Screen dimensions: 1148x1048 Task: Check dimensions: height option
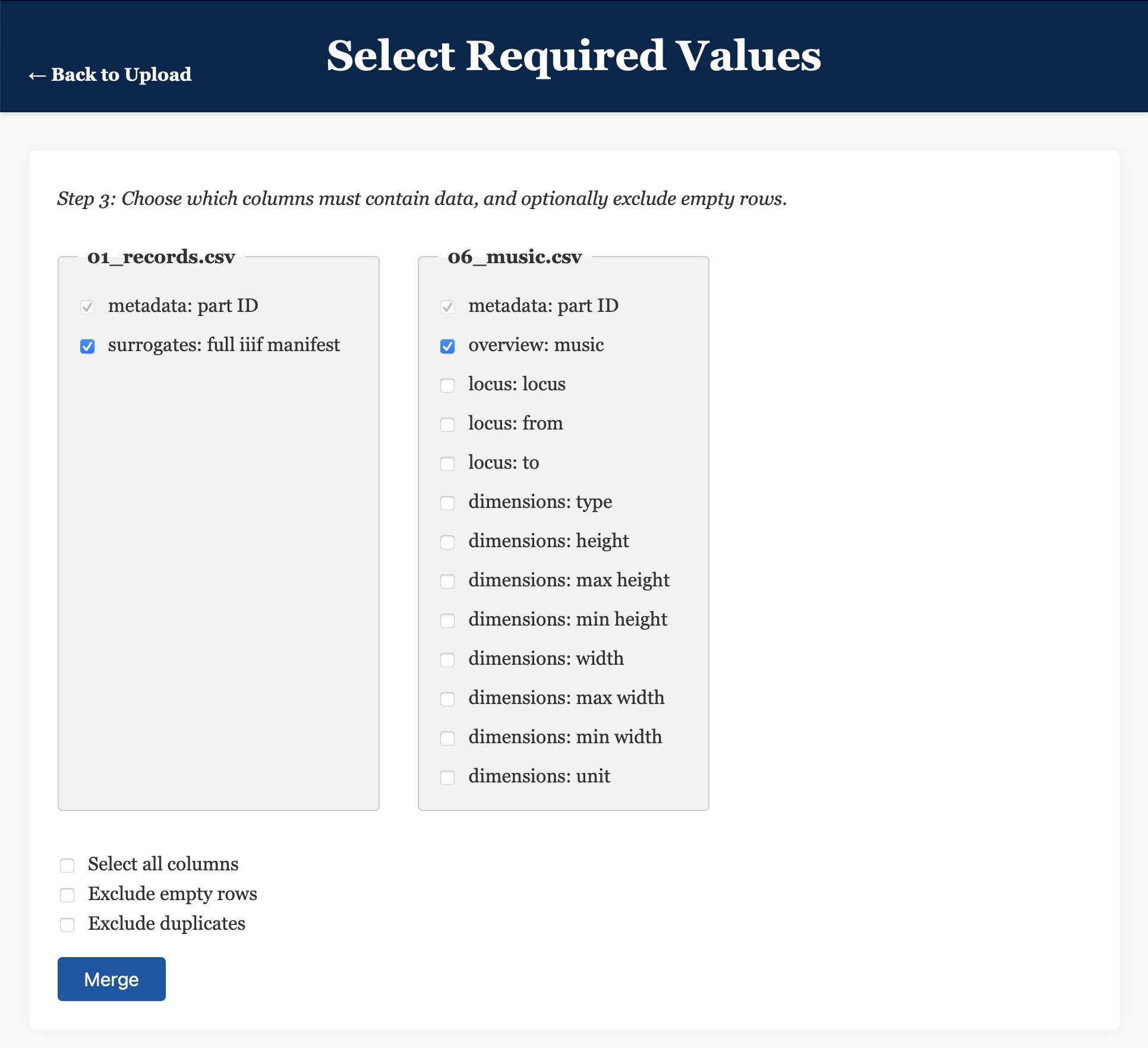pyautogui.click(x=447, y=542)
